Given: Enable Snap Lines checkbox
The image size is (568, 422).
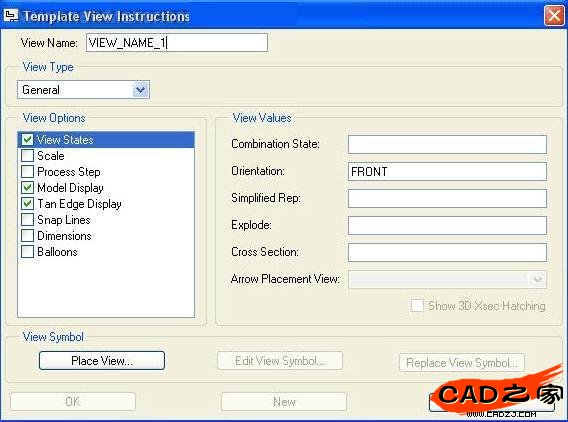Looking at the screenshot, I should pos(28,220).
